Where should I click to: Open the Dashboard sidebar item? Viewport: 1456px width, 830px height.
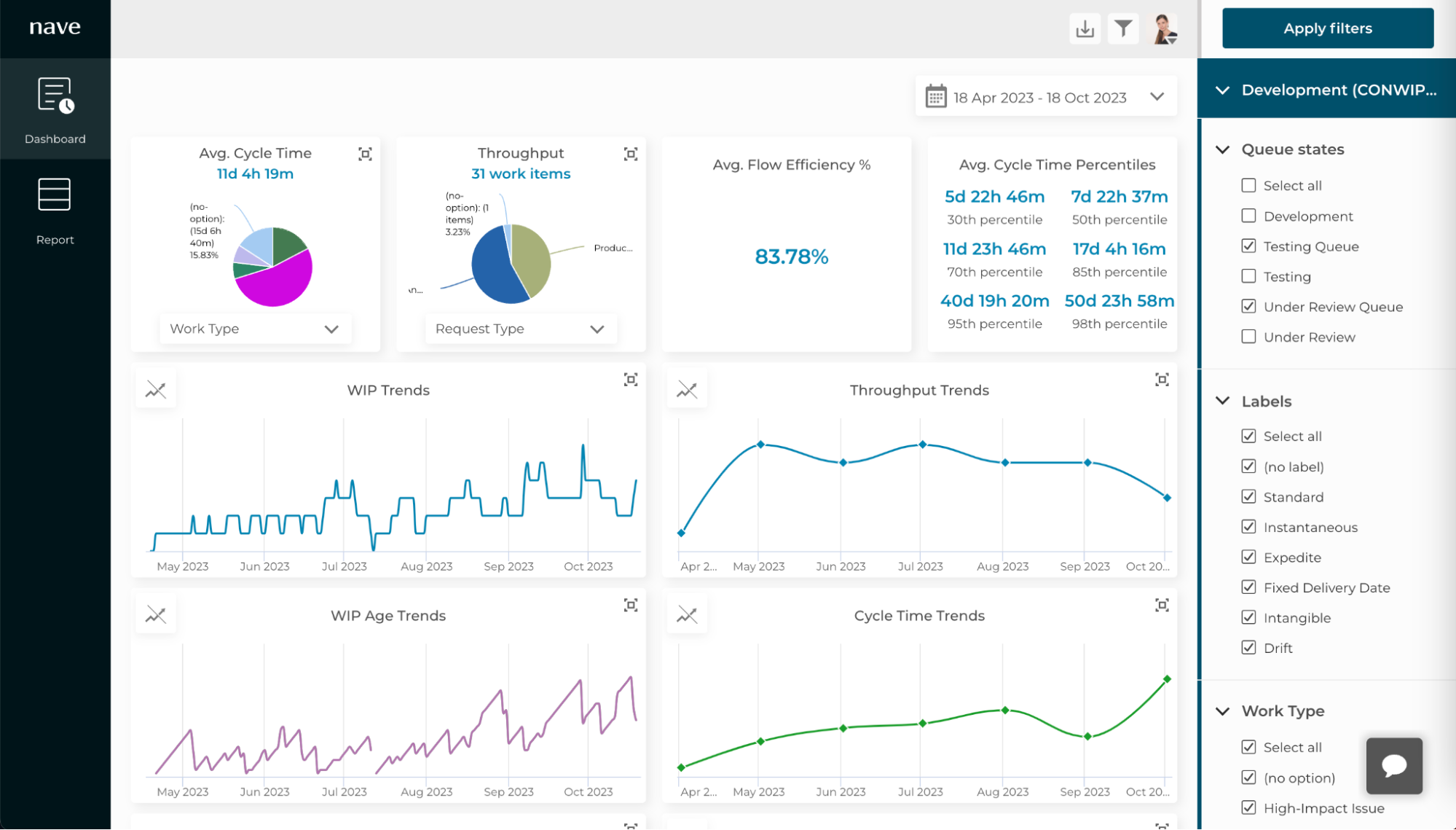coord(55,109)
